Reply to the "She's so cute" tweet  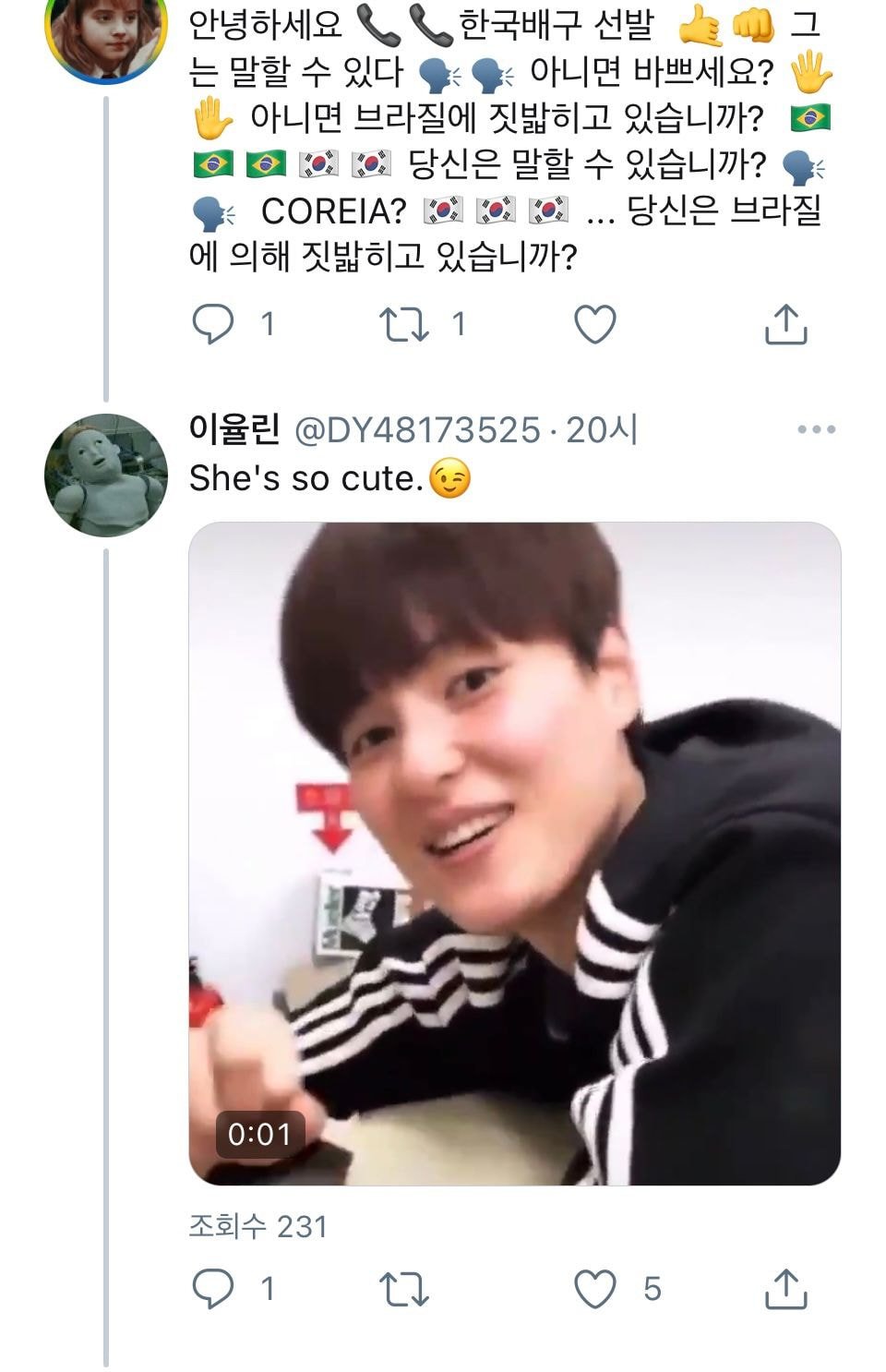pyautogui.click(x=212, y=1289)
